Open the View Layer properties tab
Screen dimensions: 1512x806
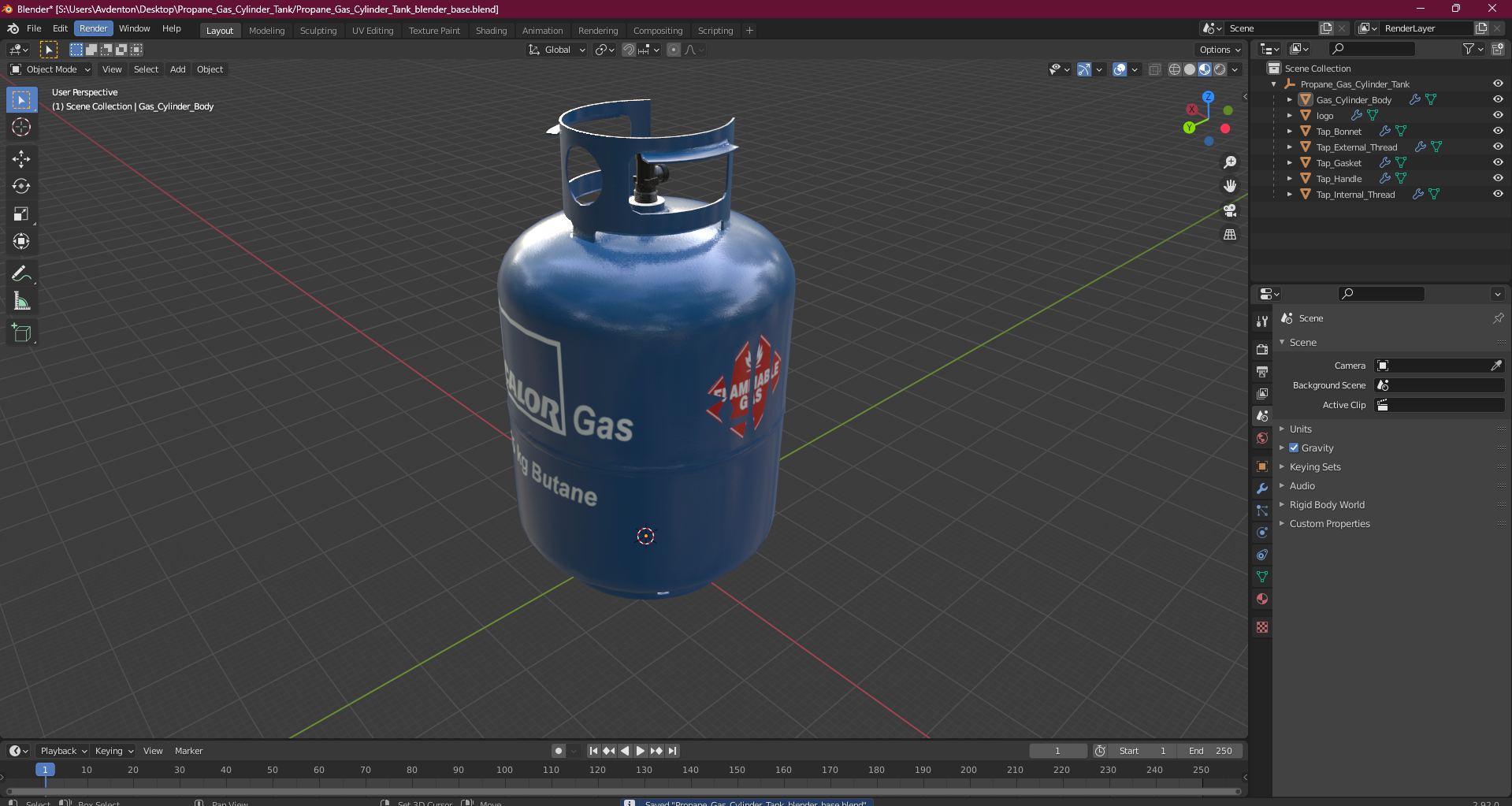(1262, 393)
